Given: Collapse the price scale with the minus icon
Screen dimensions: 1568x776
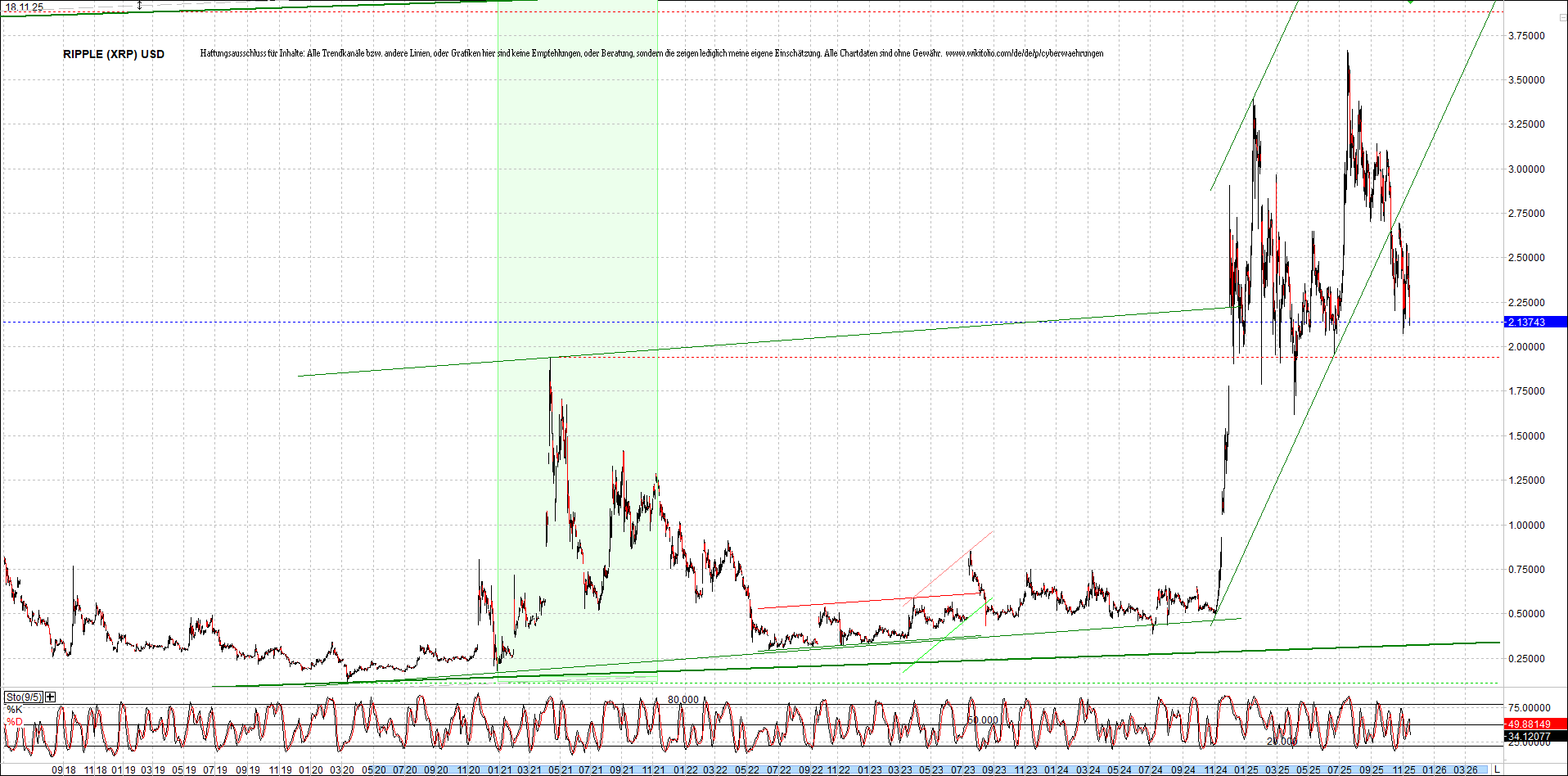Looking at the screenshot, I should point(1564,18).
